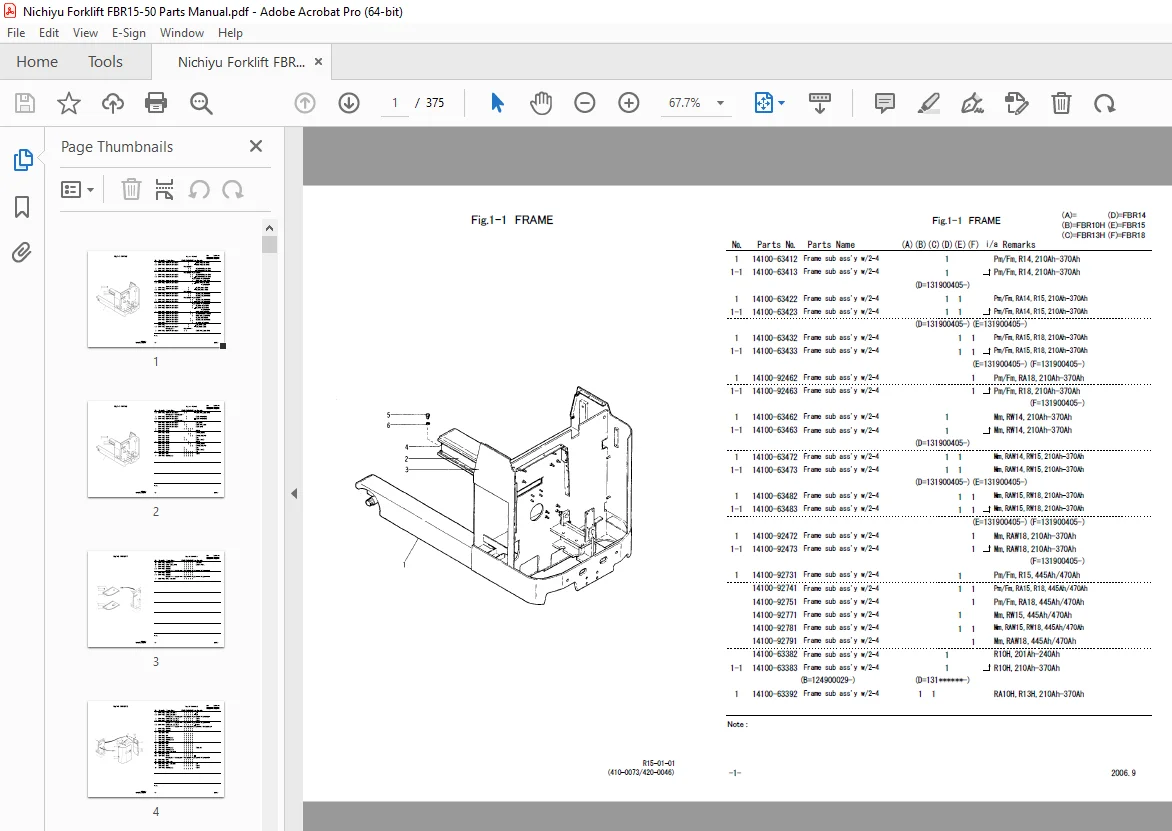Select page 2 thumbnail
This screenshot has height=831, width=1172.
click(x=156, y=449)
